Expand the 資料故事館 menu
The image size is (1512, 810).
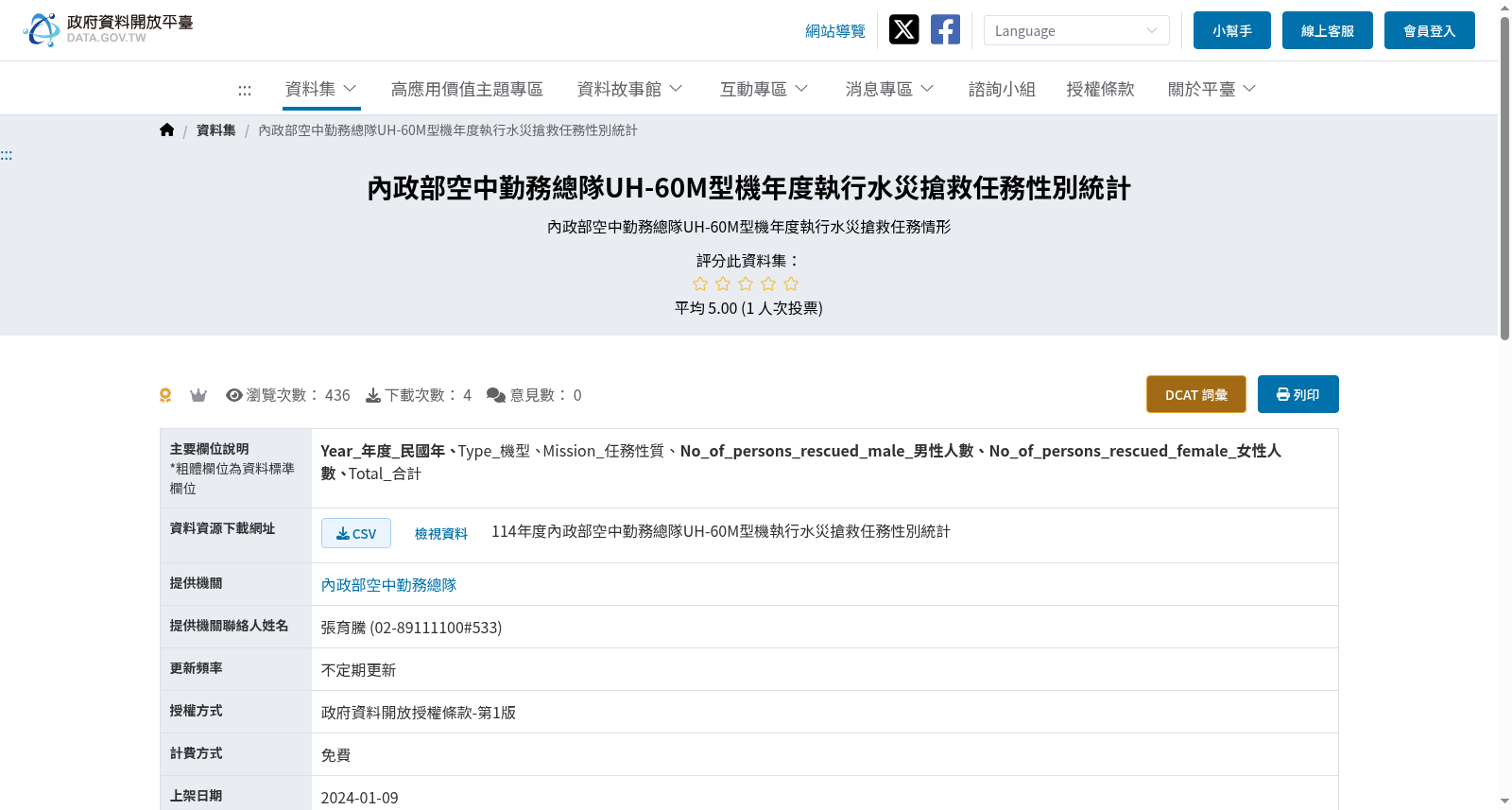click(630, 89)
